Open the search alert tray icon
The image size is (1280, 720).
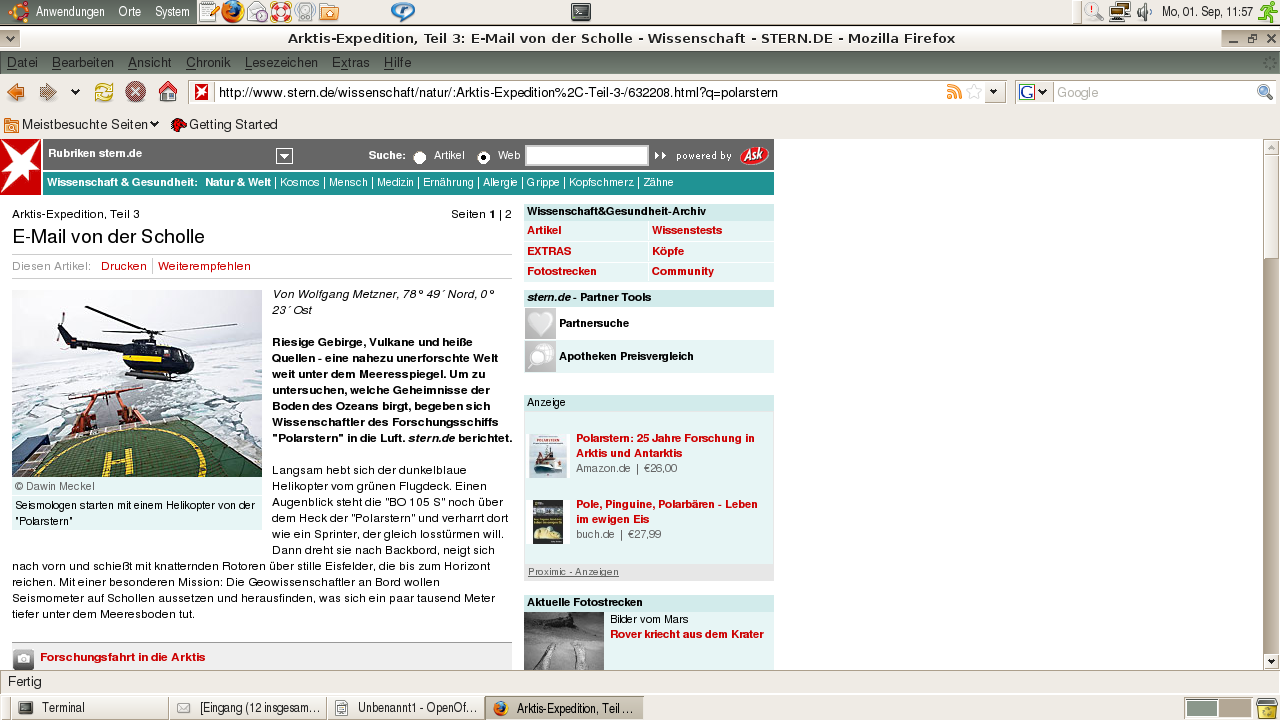tap(1095, 12)
